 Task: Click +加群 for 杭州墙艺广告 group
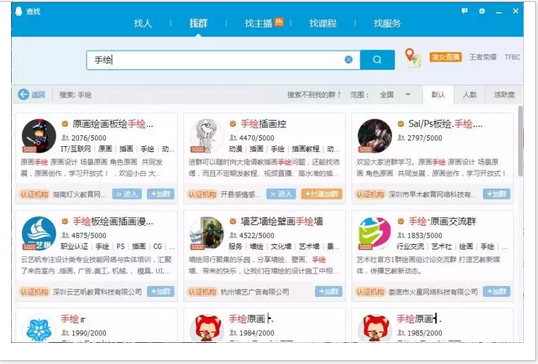[x=328, y=292]
